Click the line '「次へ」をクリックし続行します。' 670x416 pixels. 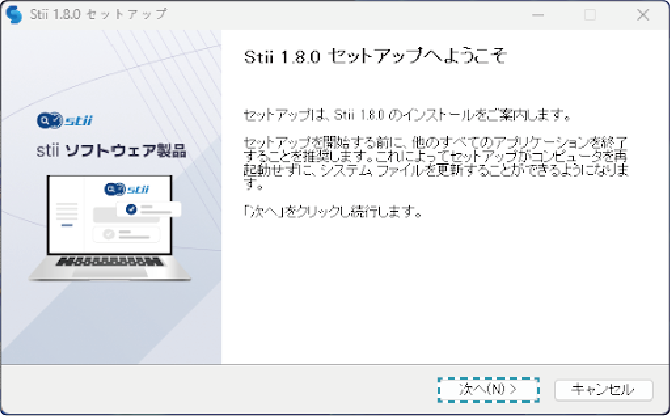click(333, 211)
